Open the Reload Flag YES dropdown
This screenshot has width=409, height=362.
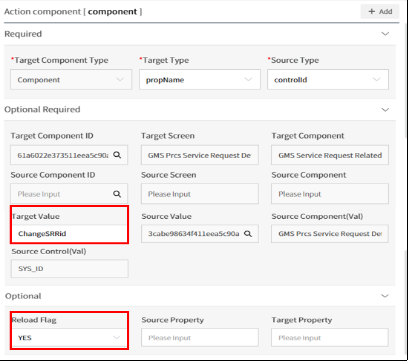point(69,338)
